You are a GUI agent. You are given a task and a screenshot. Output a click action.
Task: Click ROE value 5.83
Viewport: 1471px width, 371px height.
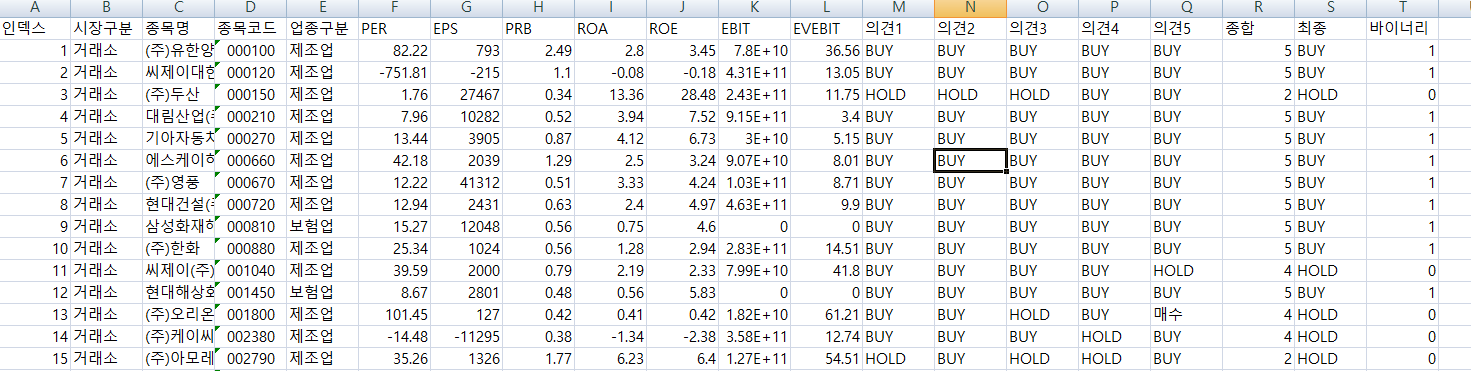coord(682,292)
